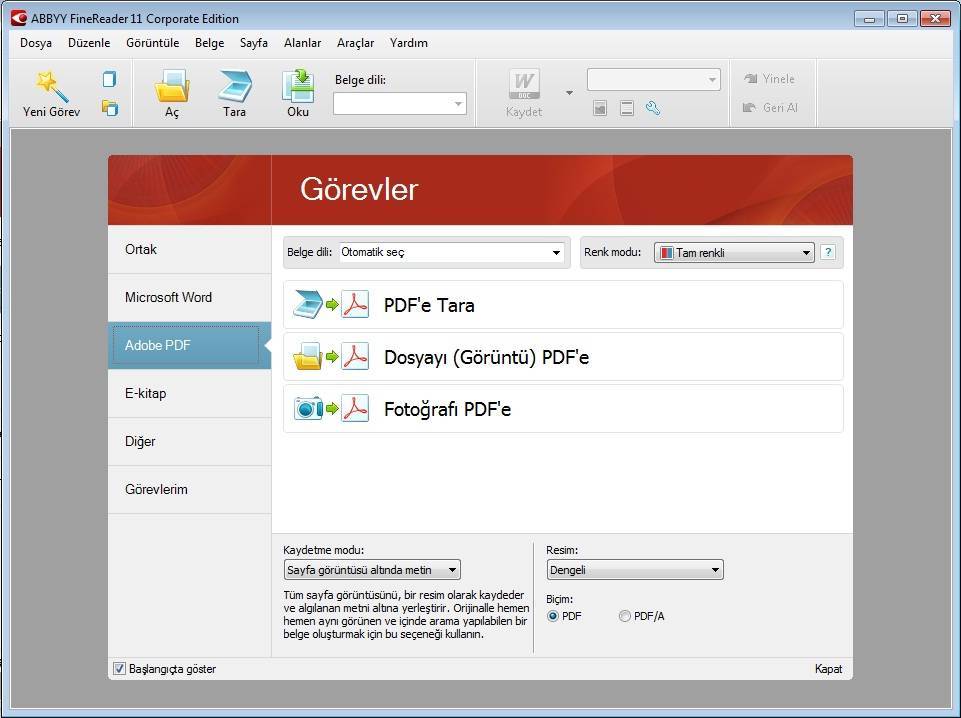Click PDF icon in Dosyayı (Görüntü) PDF'e row
961x718 pixels.
click(355, 357)
